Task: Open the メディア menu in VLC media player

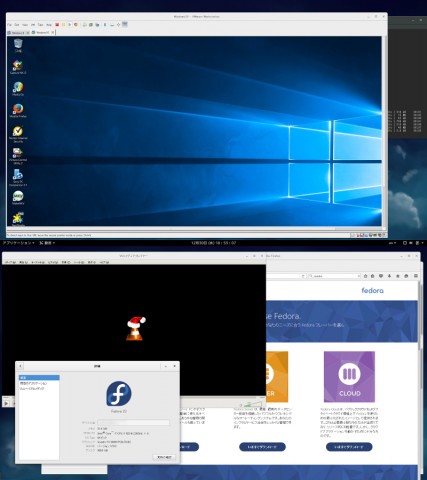Action: tap(9, 263)
